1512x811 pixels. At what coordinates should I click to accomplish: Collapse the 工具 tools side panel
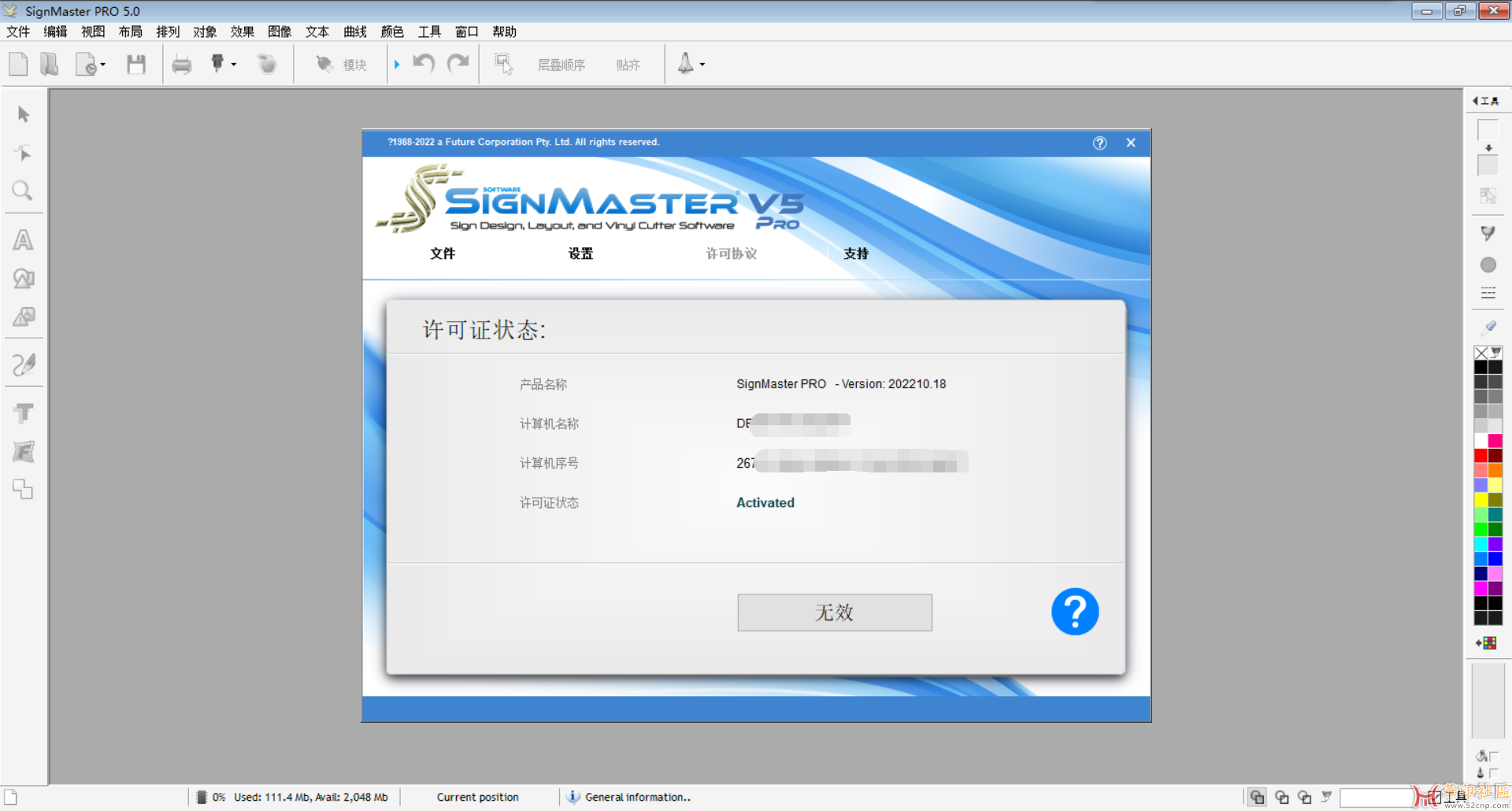1485,101
